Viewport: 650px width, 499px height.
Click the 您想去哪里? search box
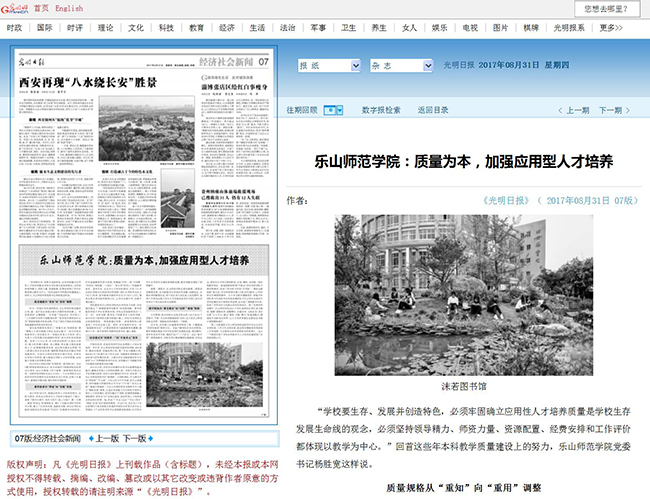[x=607, y=9]
